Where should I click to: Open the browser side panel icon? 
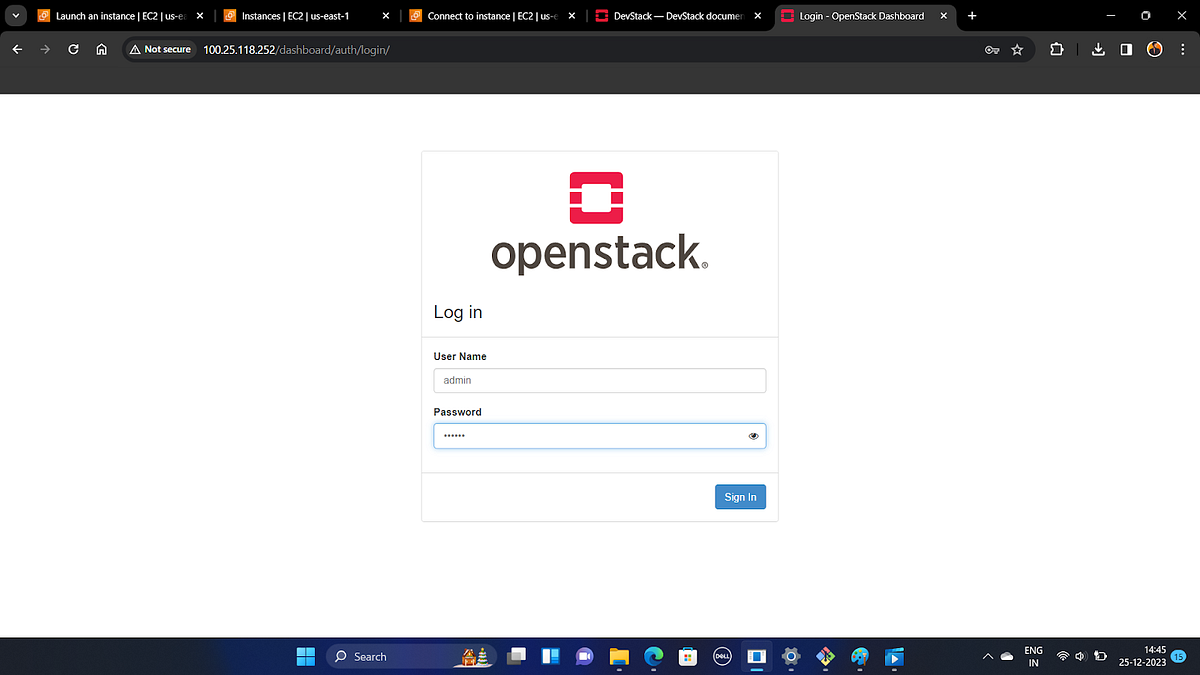click(x=1125, y=49)
